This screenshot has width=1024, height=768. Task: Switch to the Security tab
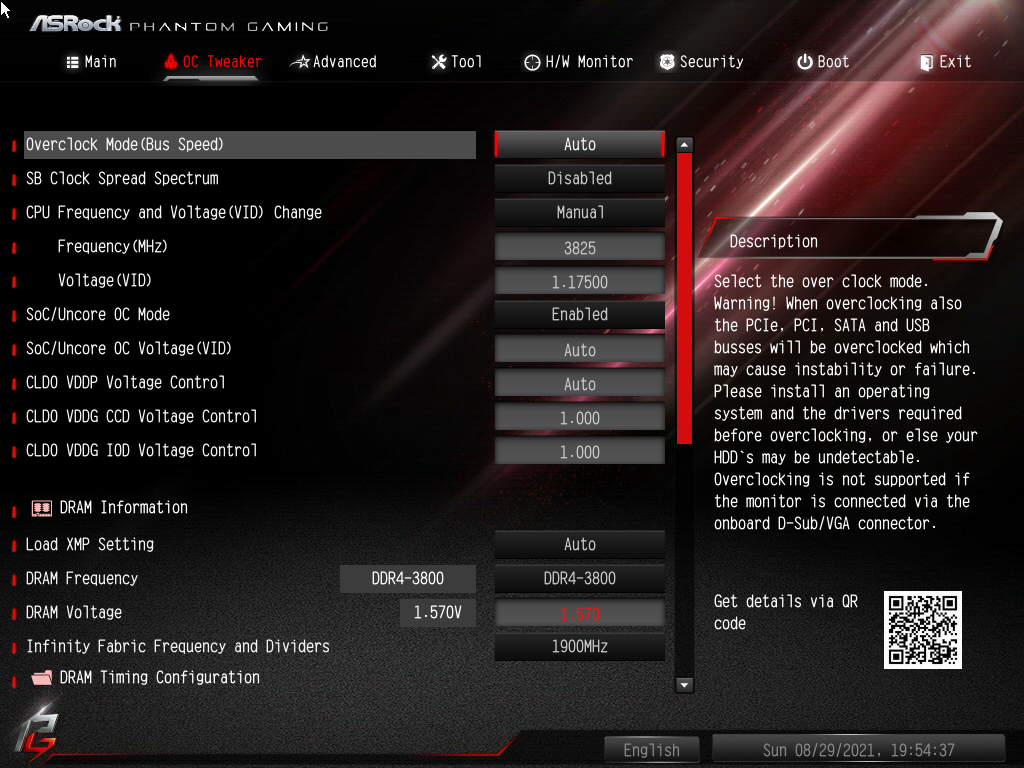[701, 62]
